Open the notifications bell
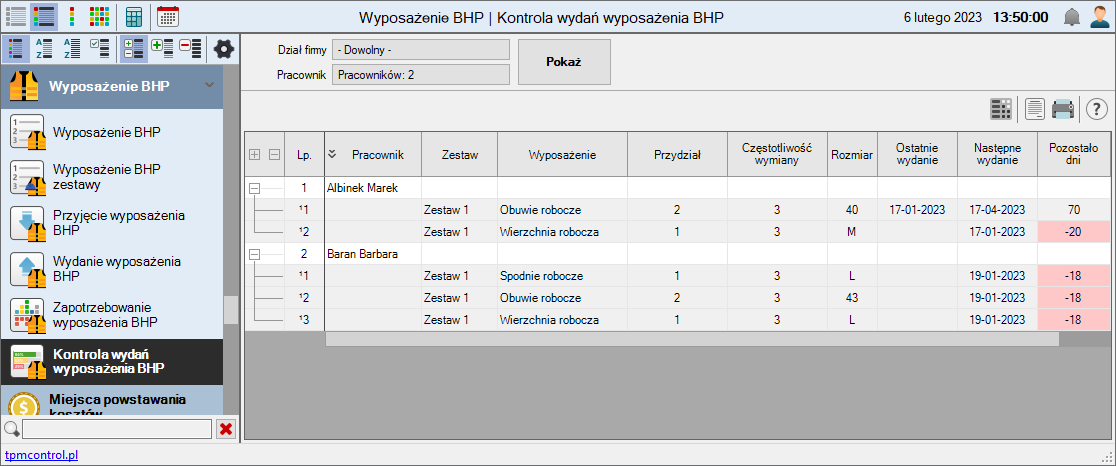1116x466 pixels. pyautogui.click(x=1071, y=17)
